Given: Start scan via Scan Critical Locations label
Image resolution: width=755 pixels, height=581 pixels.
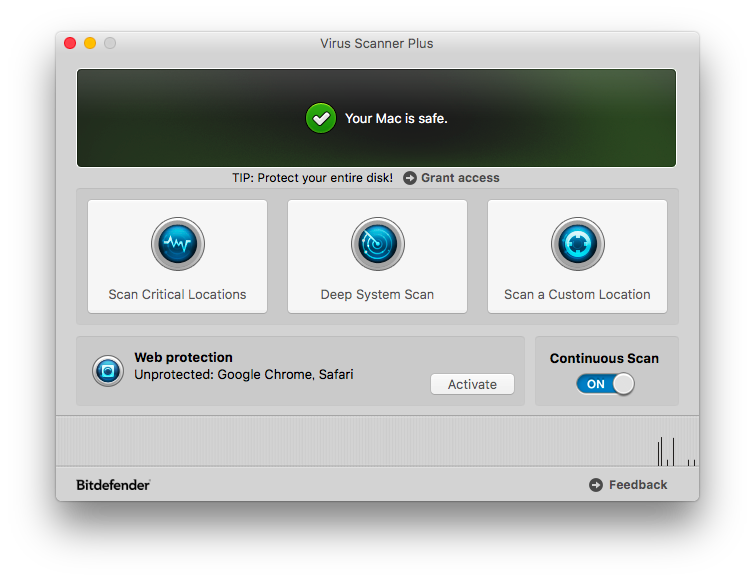Looking at the screenshot, I should pyautogui.click(x=177, y=294).
